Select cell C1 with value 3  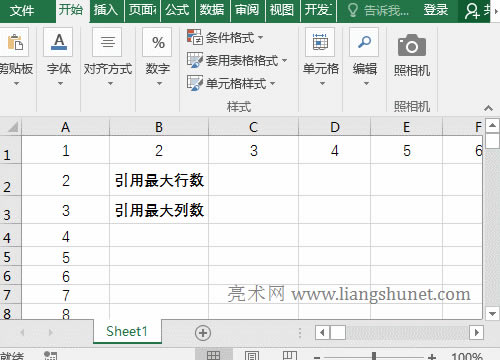click(253, 150)
